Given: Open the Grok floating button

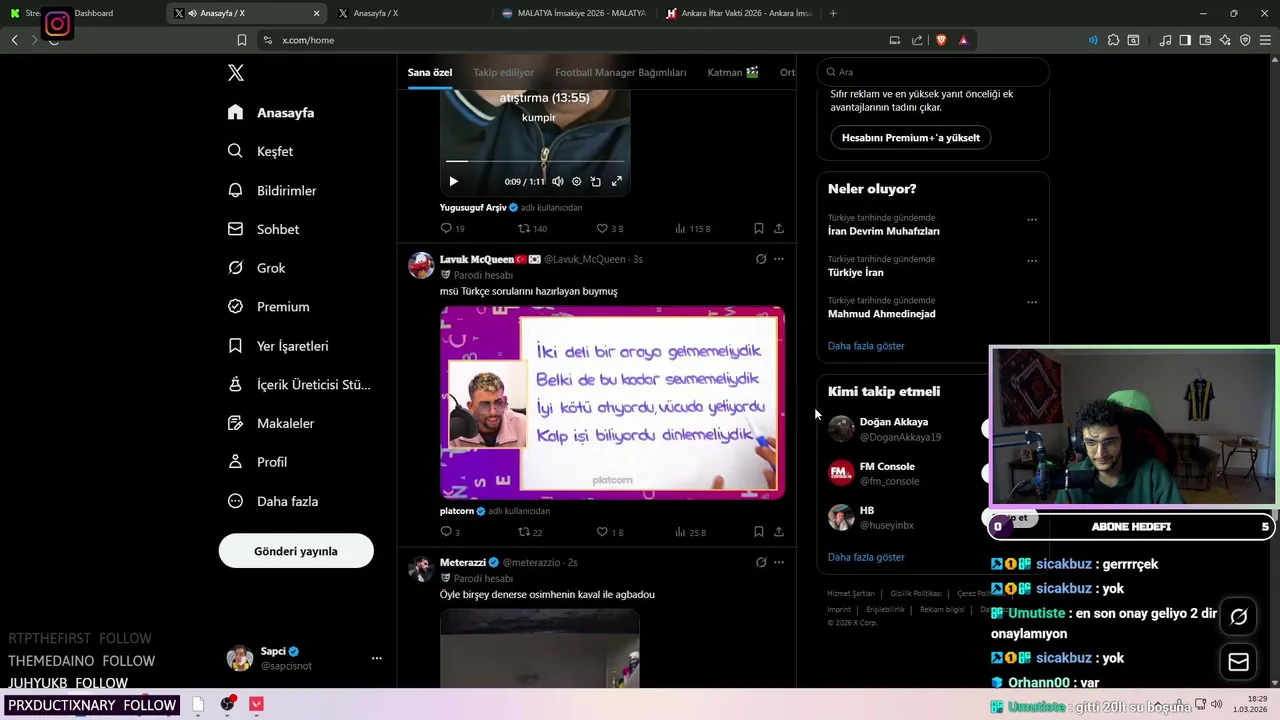Looking at the screenshot, I should tap(1239, 617).
